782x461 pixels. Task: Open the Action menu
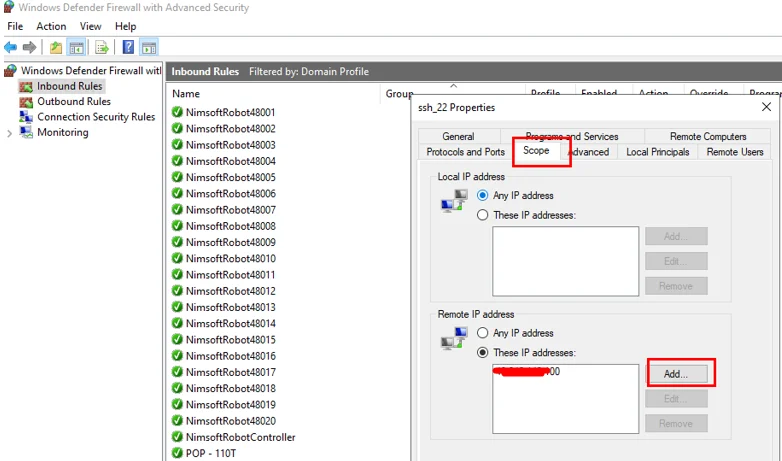(x=51, y=26)
